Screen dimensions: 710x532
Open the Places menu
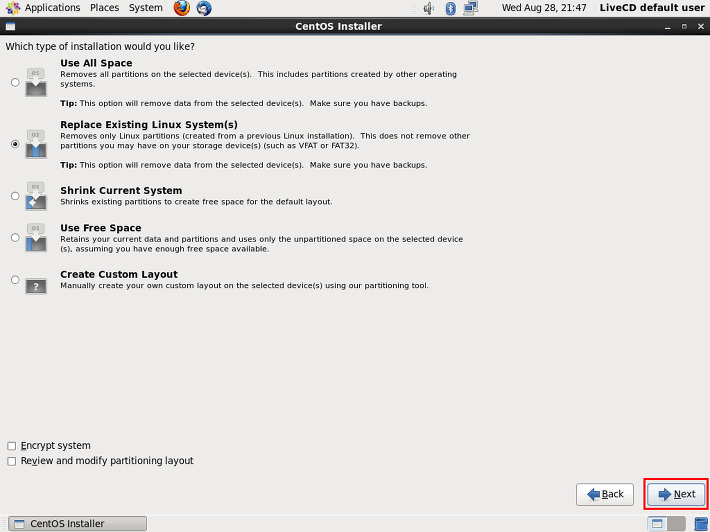[105, 8]
